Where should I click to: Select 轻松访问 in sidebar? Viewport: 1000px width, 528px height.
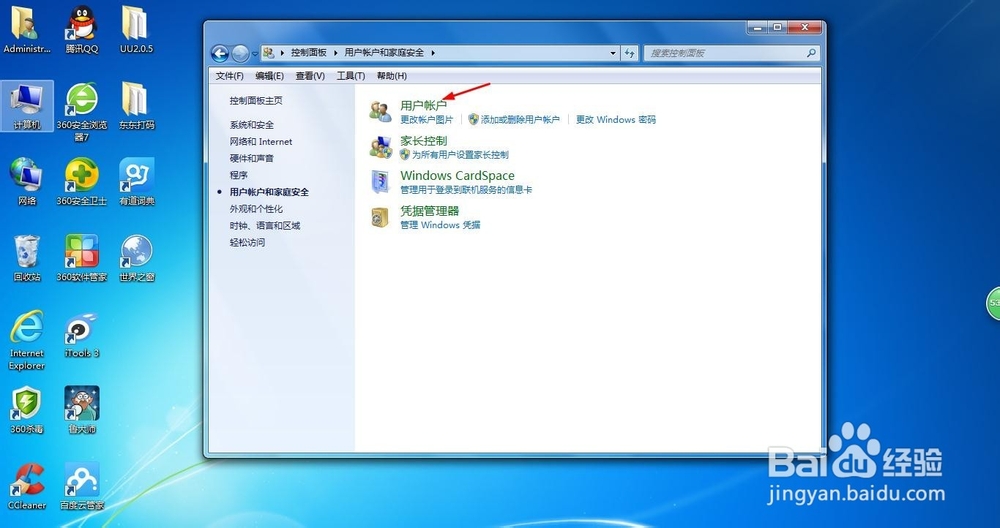coord(247,242)
